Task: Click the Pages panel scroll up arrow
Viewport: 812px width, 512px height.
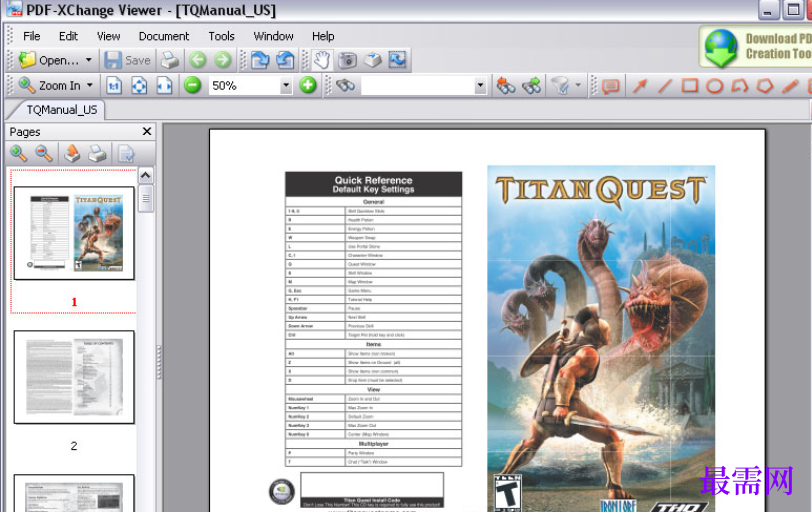Action: [x=146, y=175]
